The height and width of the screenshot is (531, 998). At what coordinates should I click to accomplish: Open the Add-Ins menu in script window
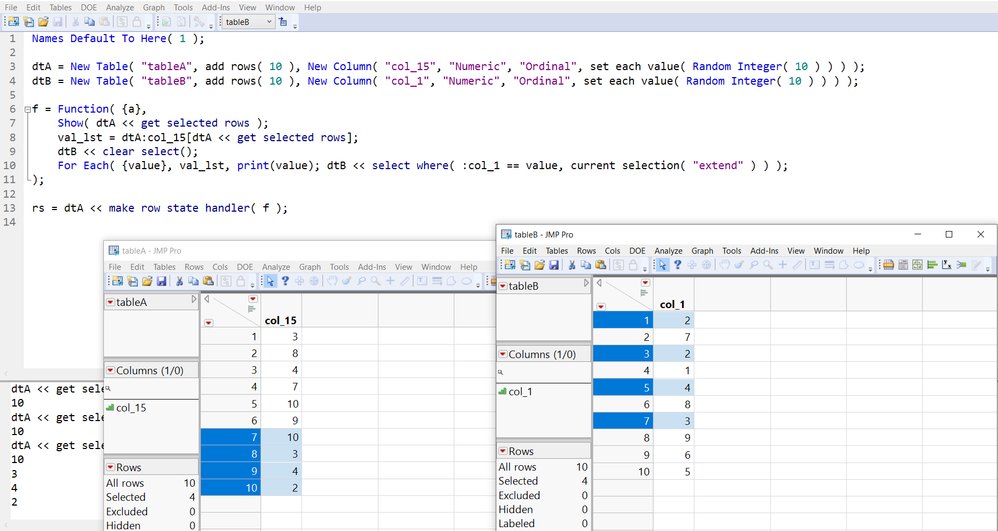[x=215, y=7]
